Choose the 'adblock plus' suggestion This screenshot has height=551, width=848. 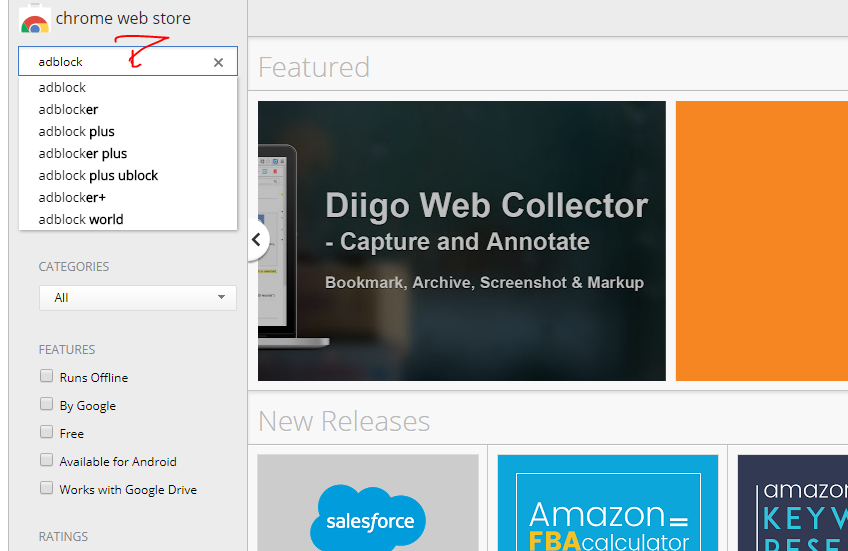click(x=128, y=132)
